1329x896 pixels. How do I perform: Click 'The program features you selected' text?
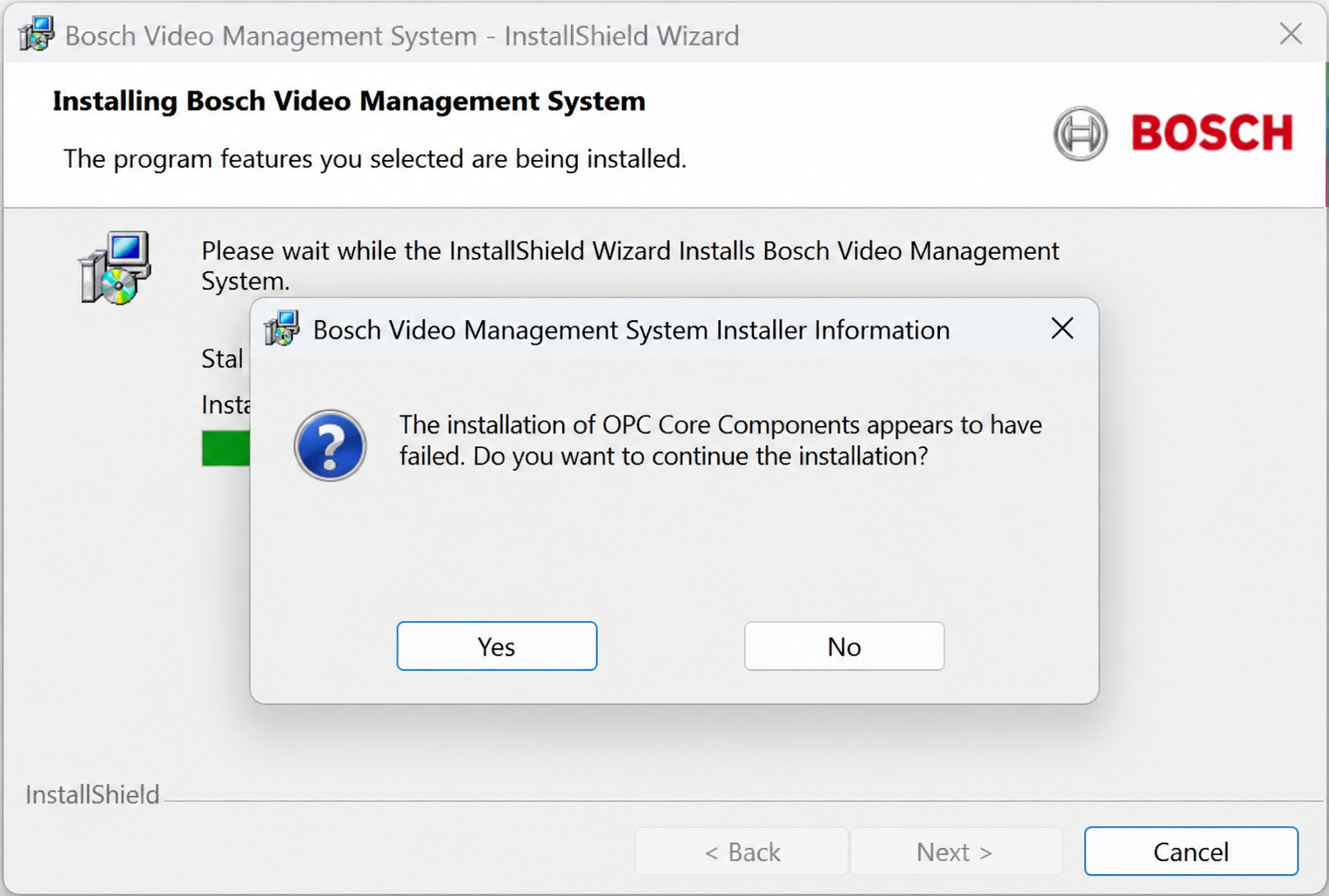click(x=375, y=158)
